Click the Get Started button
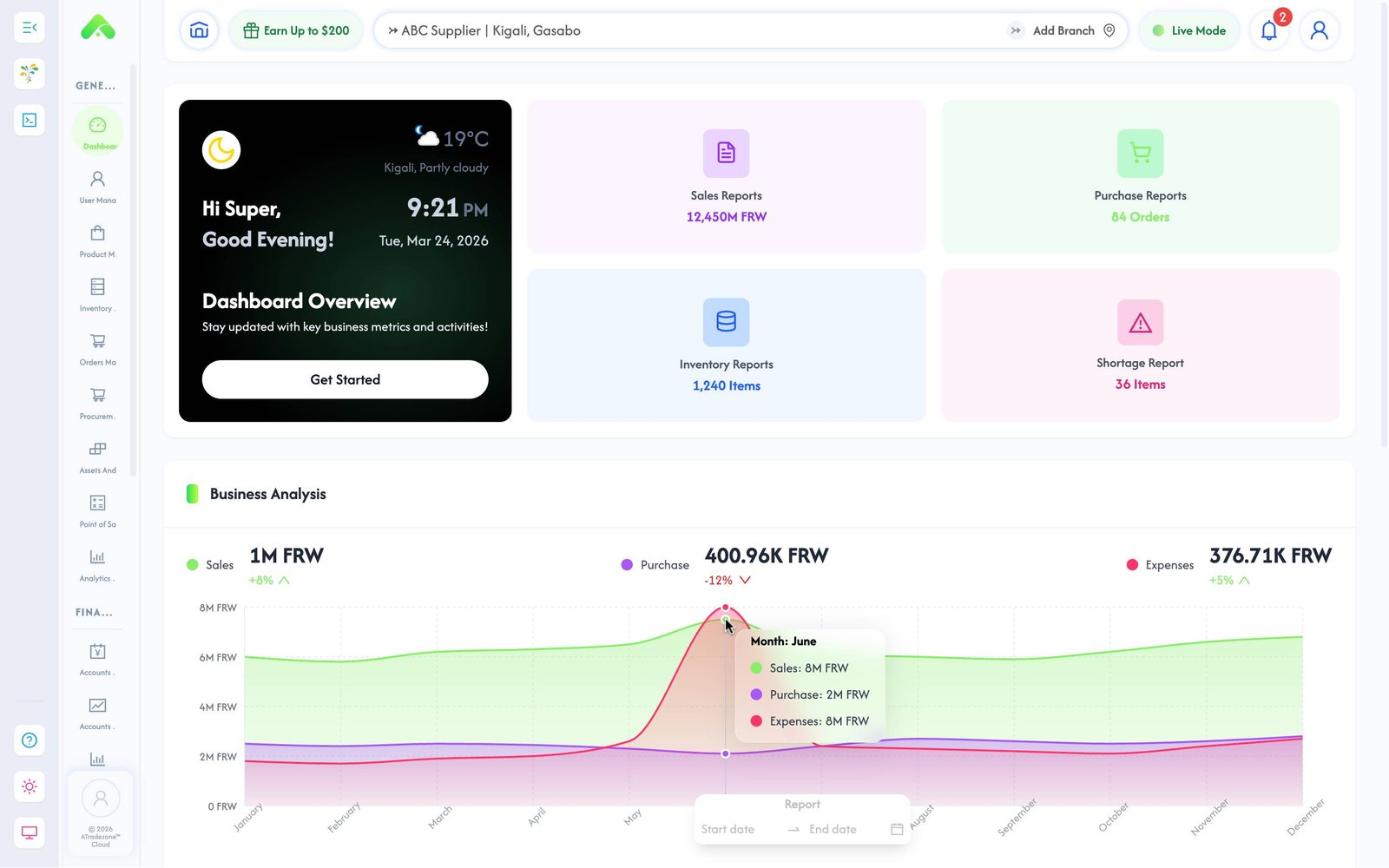This screenshot has height=868, width=1389. [x=345, y=379]
